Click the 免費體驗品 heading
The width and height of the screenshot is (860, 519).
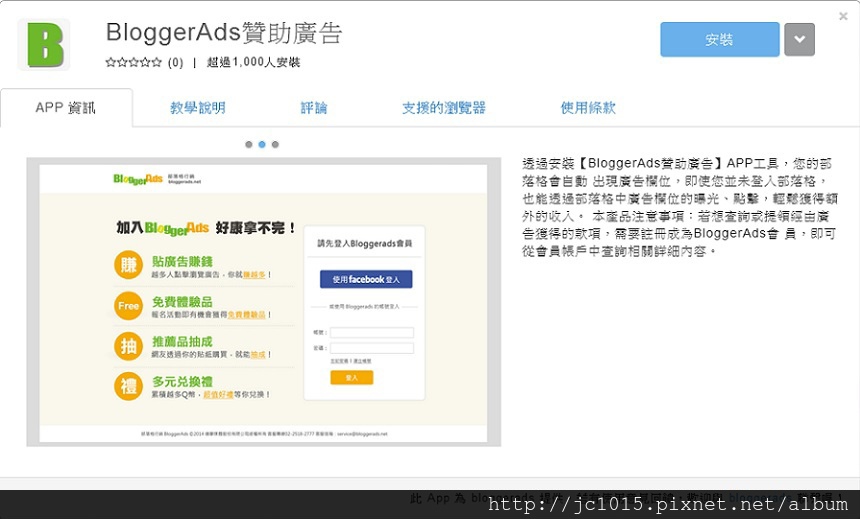(x=182, y=302)
